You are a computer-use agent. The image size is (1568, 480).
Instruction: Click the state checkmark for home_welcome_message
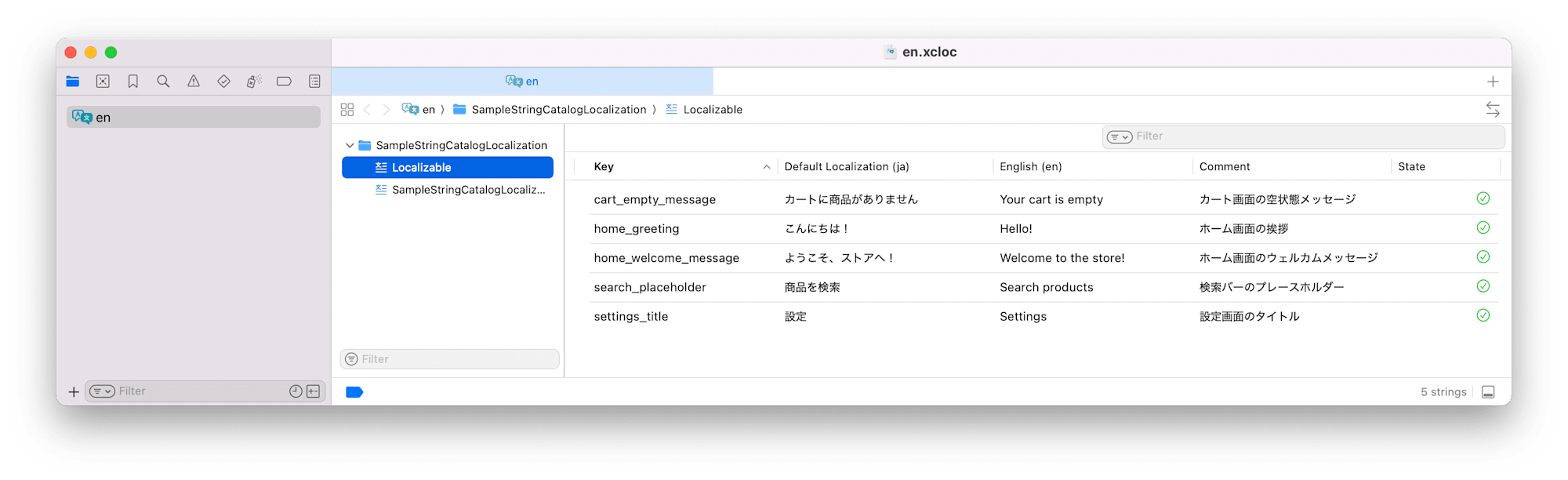(x=1483, y=256)
